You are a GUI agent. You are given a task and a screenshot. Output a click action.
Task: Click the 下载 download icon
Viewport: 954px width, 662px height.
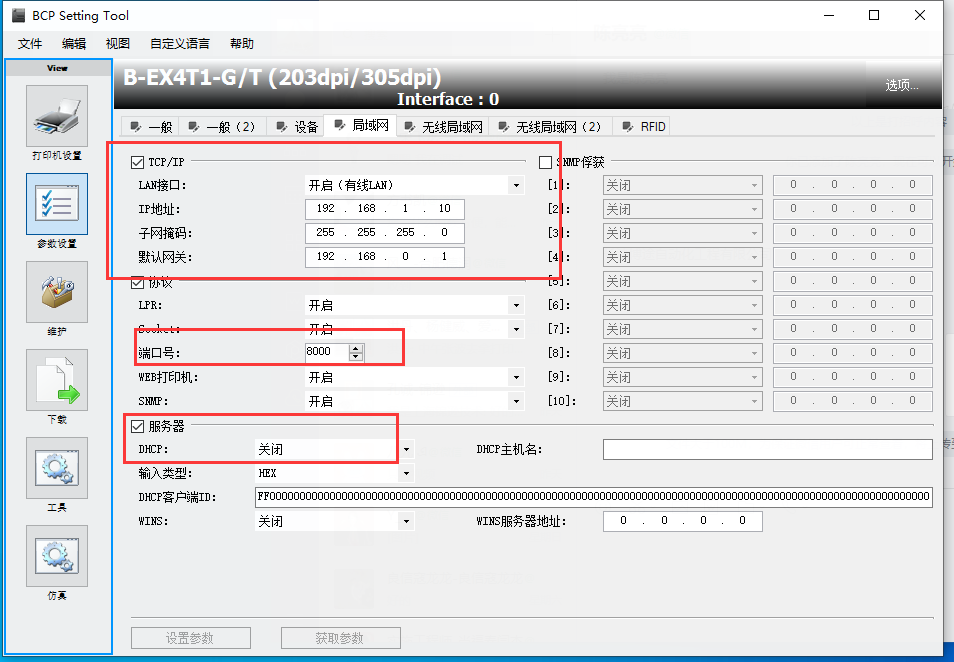click(57, 380)
